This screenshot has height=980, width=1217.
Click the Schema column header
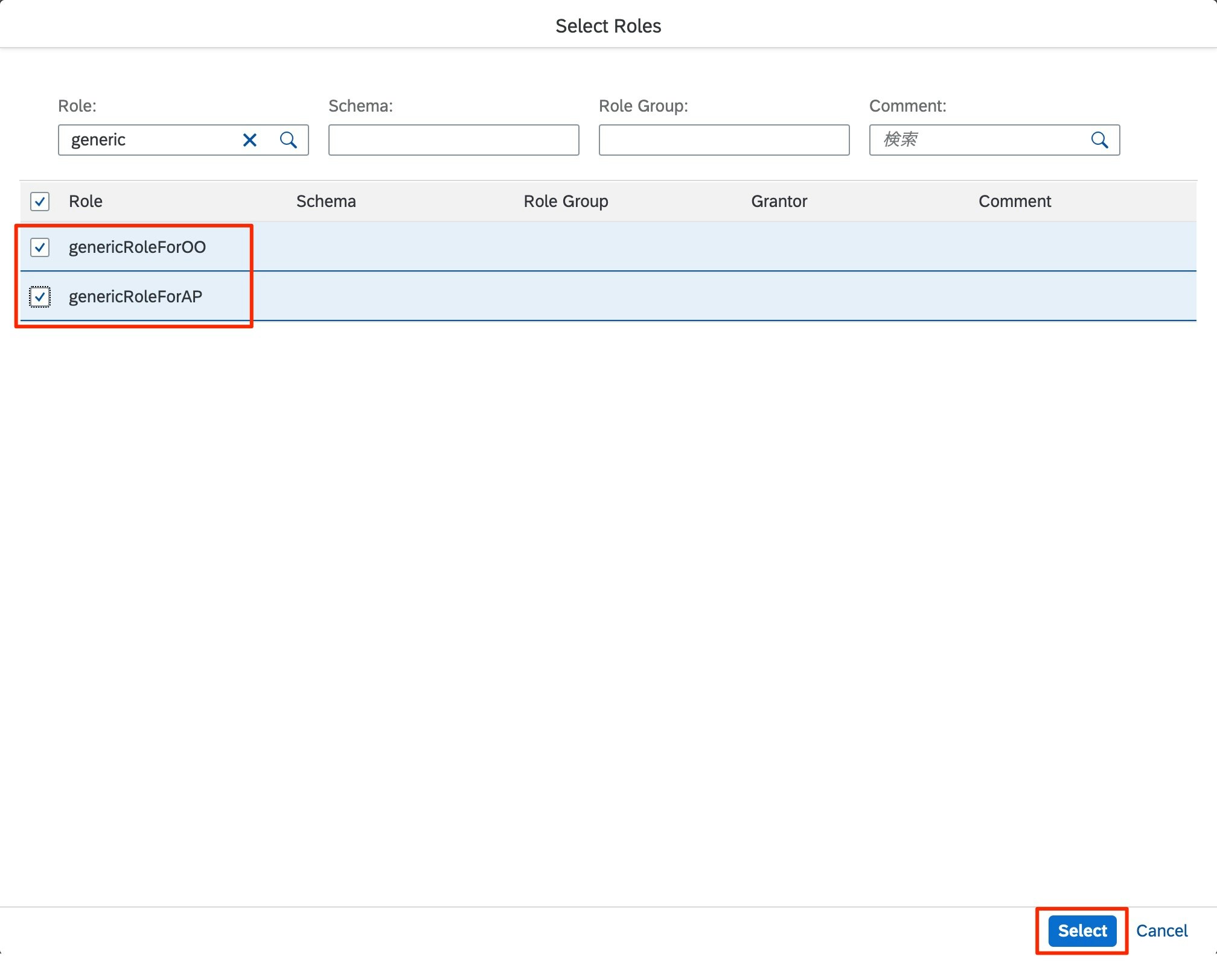click(326, 201)
